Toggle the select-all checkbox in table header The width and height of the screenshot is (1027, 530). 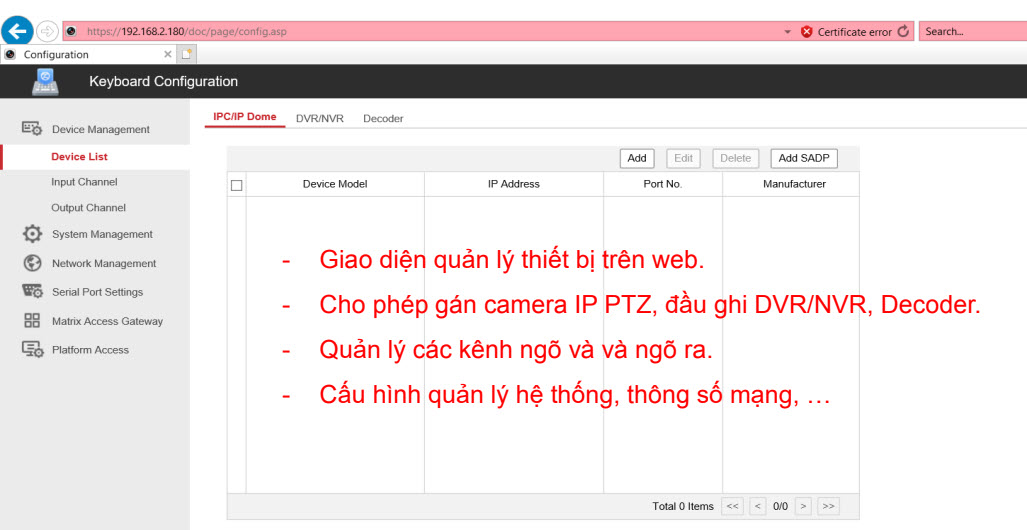[x=237, y=185]
